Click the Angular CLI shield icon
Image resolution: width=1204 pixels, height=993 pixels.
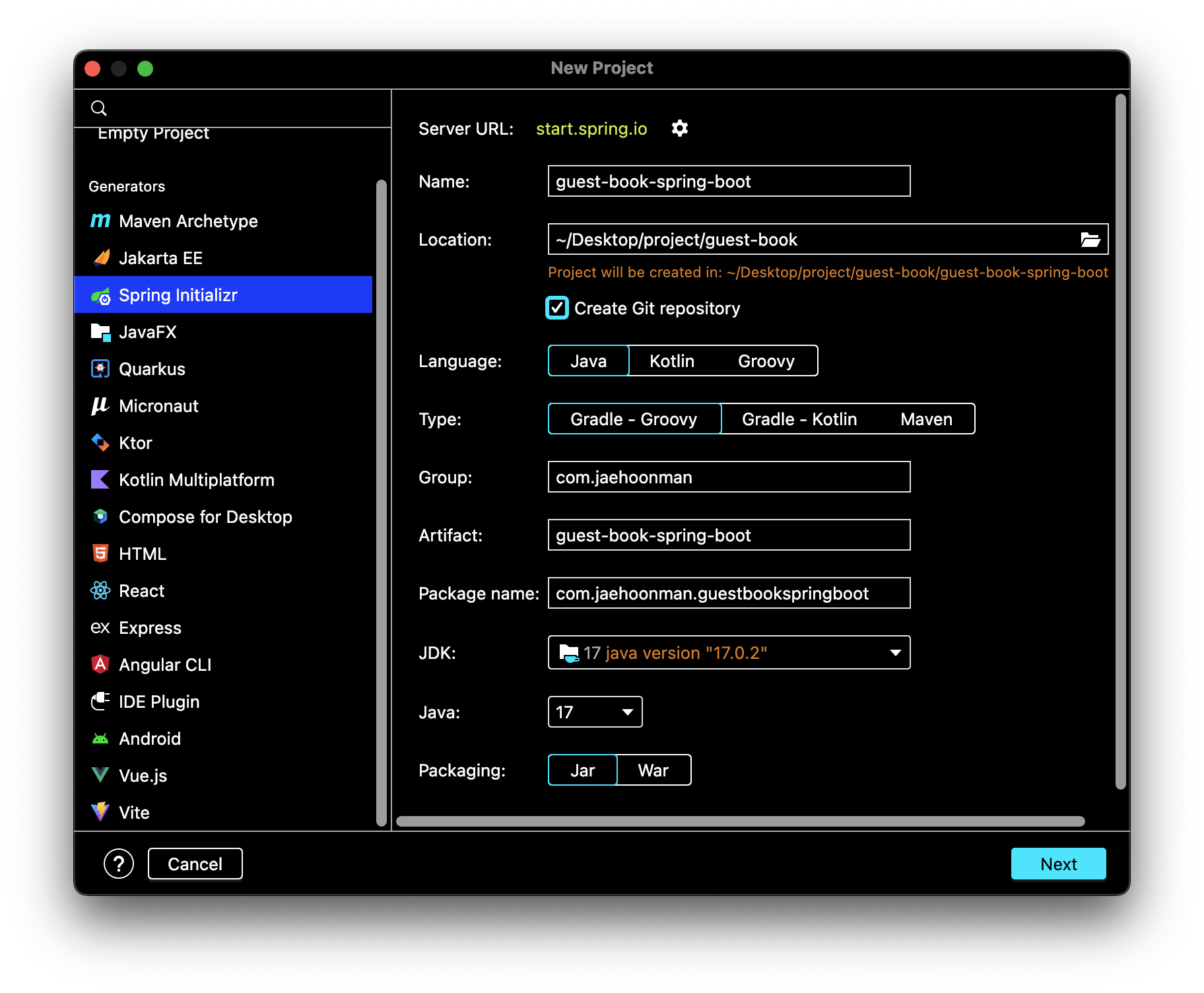tap(100, 665)
